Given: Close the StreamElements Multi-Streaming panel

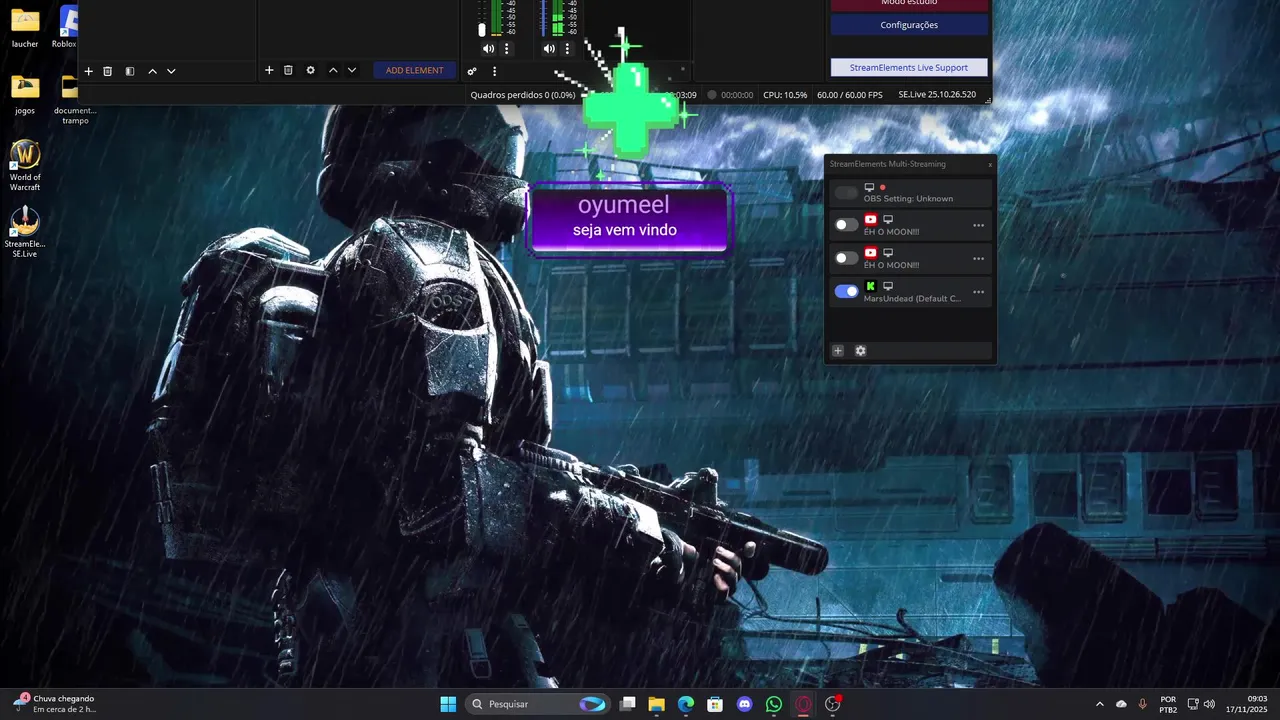Looking at the screenshot, I should (990, 164).
